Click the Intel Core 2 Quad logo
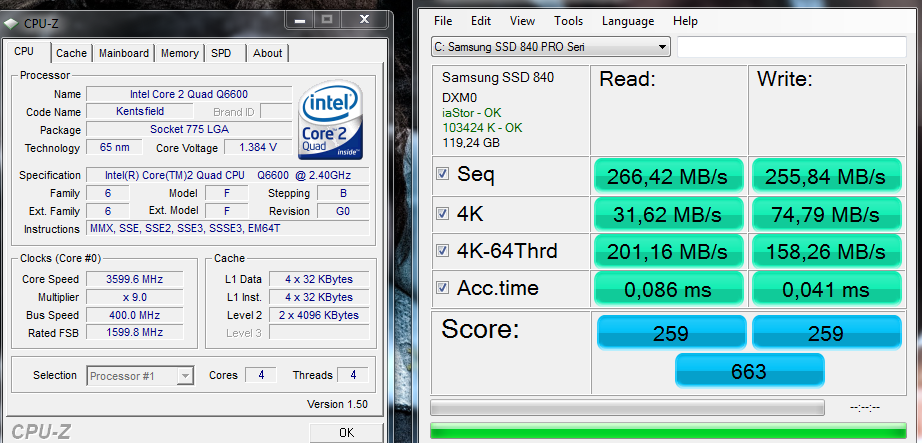 click(331, 121)
